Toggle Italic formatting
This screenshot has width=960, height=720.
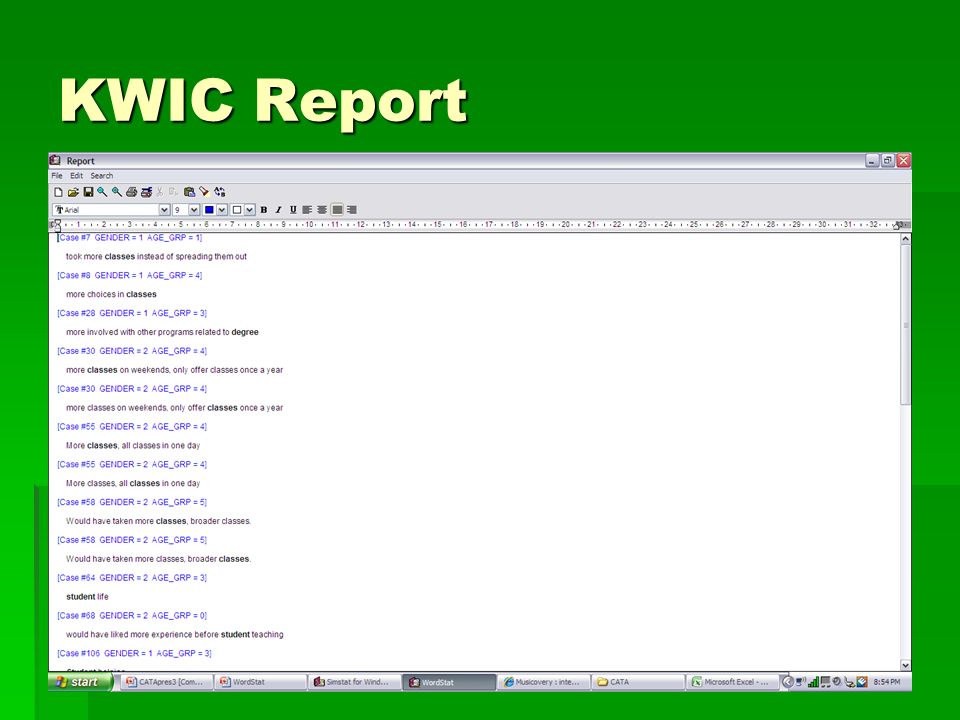pos(279,210)
